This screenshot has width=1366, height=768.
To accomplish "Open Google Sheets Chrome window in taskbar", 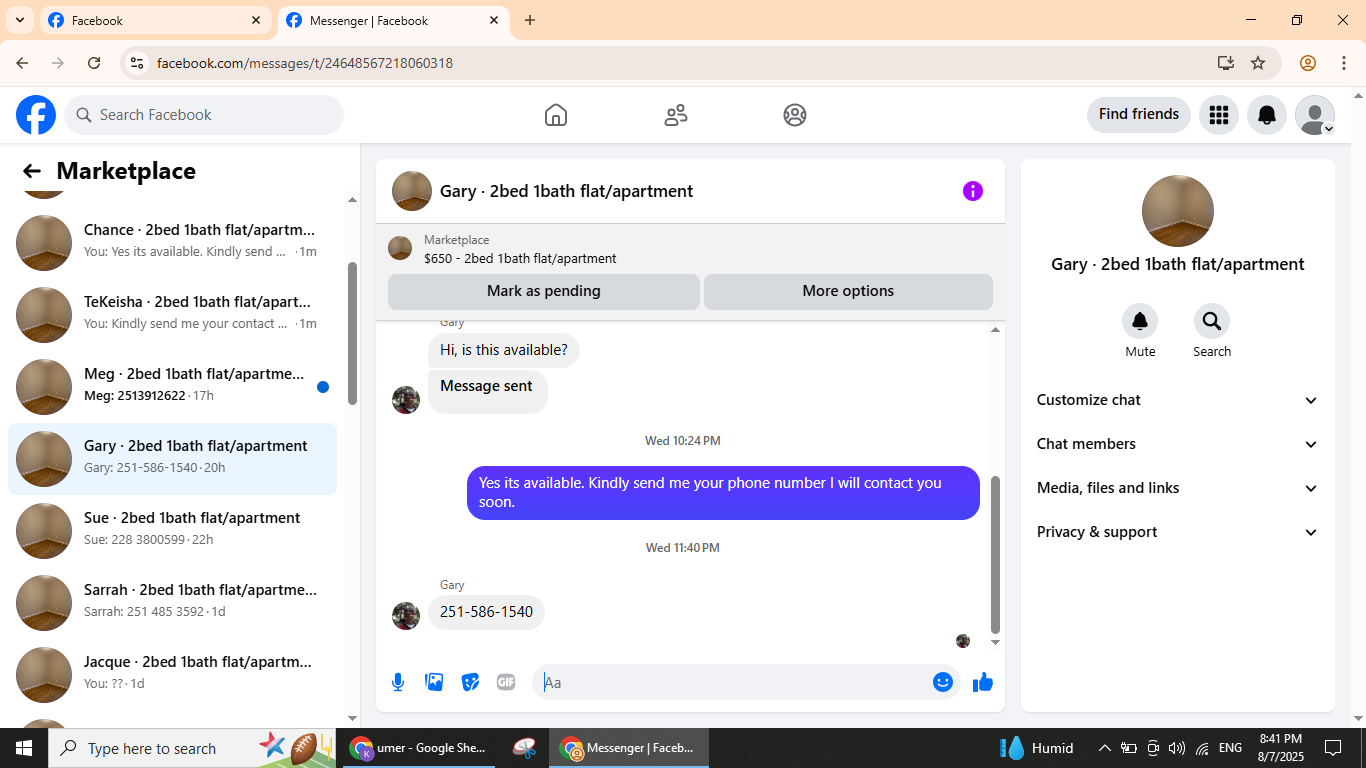I will [x=419, y=748].
